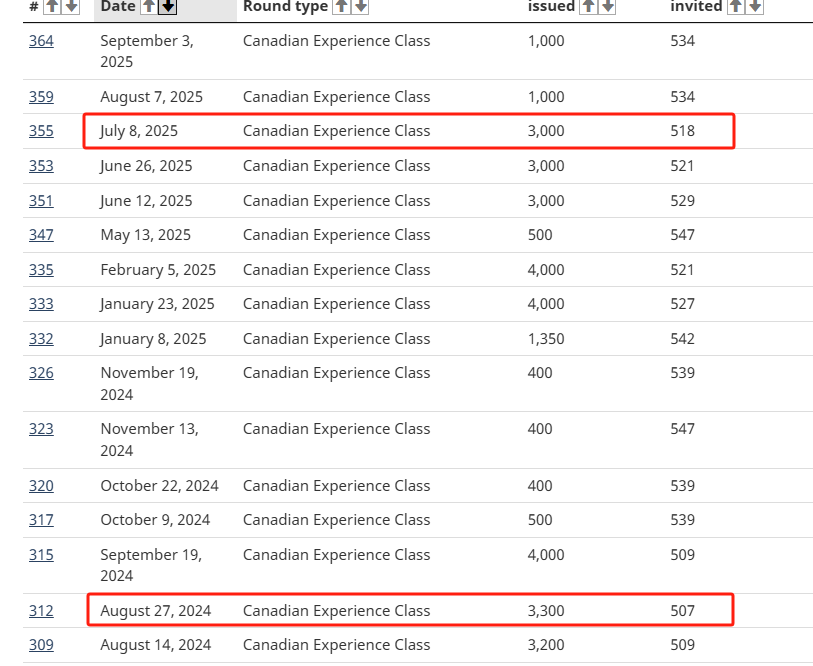
Task: Click the Round type column header text
Action: (x=285, y=7)
